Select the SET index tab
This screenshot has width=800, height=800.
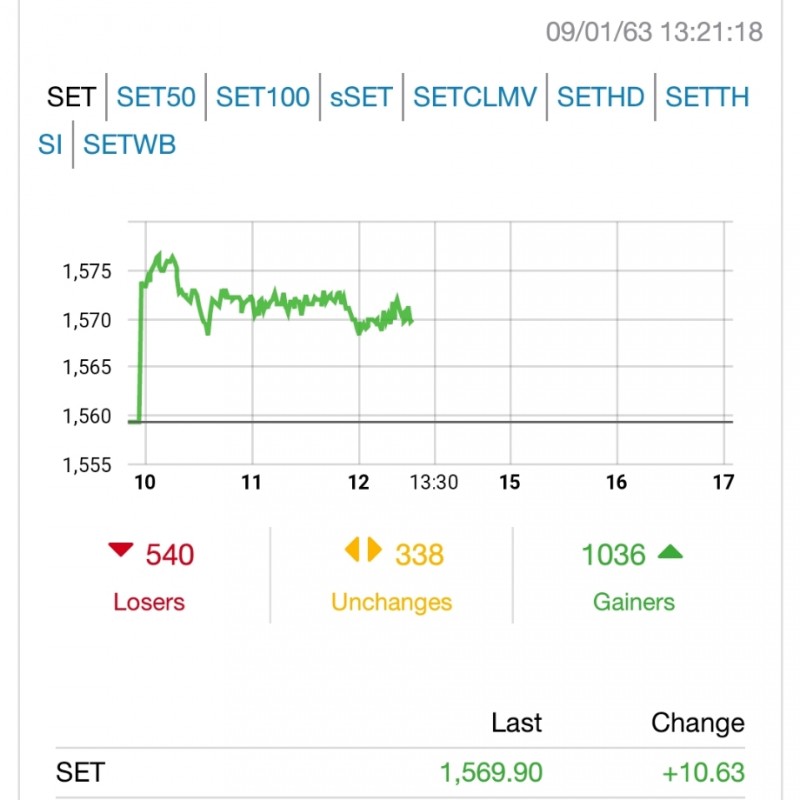(x=71, y=97)
